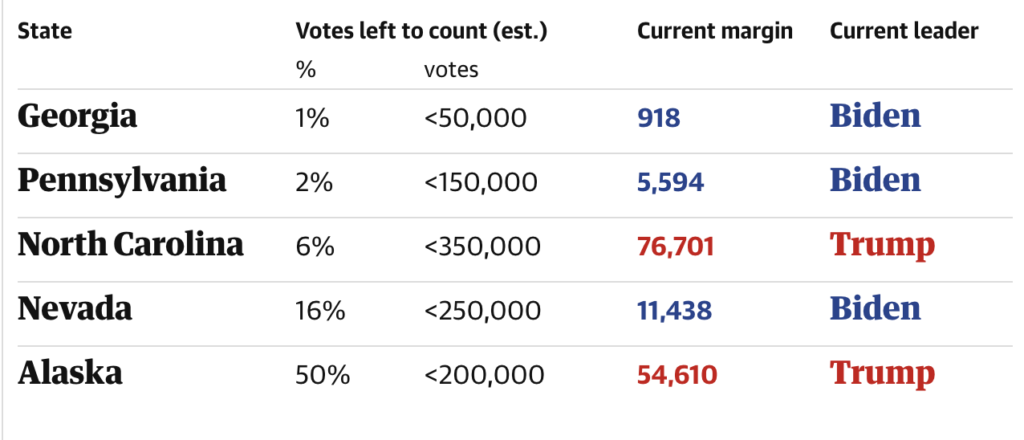This screenshot has width=1024, height=440.
Task: Click North Carolina's 76,701 margin value
Action: click(x=675, y=246)
